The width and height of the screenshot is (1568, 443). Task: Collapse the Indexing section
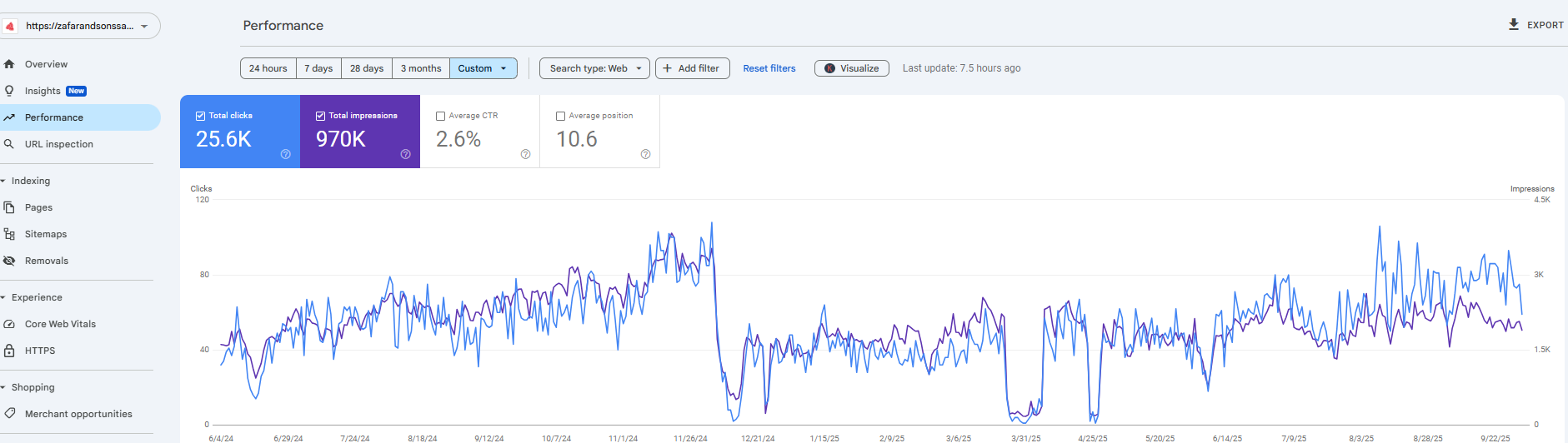click(x=4, y=181)
